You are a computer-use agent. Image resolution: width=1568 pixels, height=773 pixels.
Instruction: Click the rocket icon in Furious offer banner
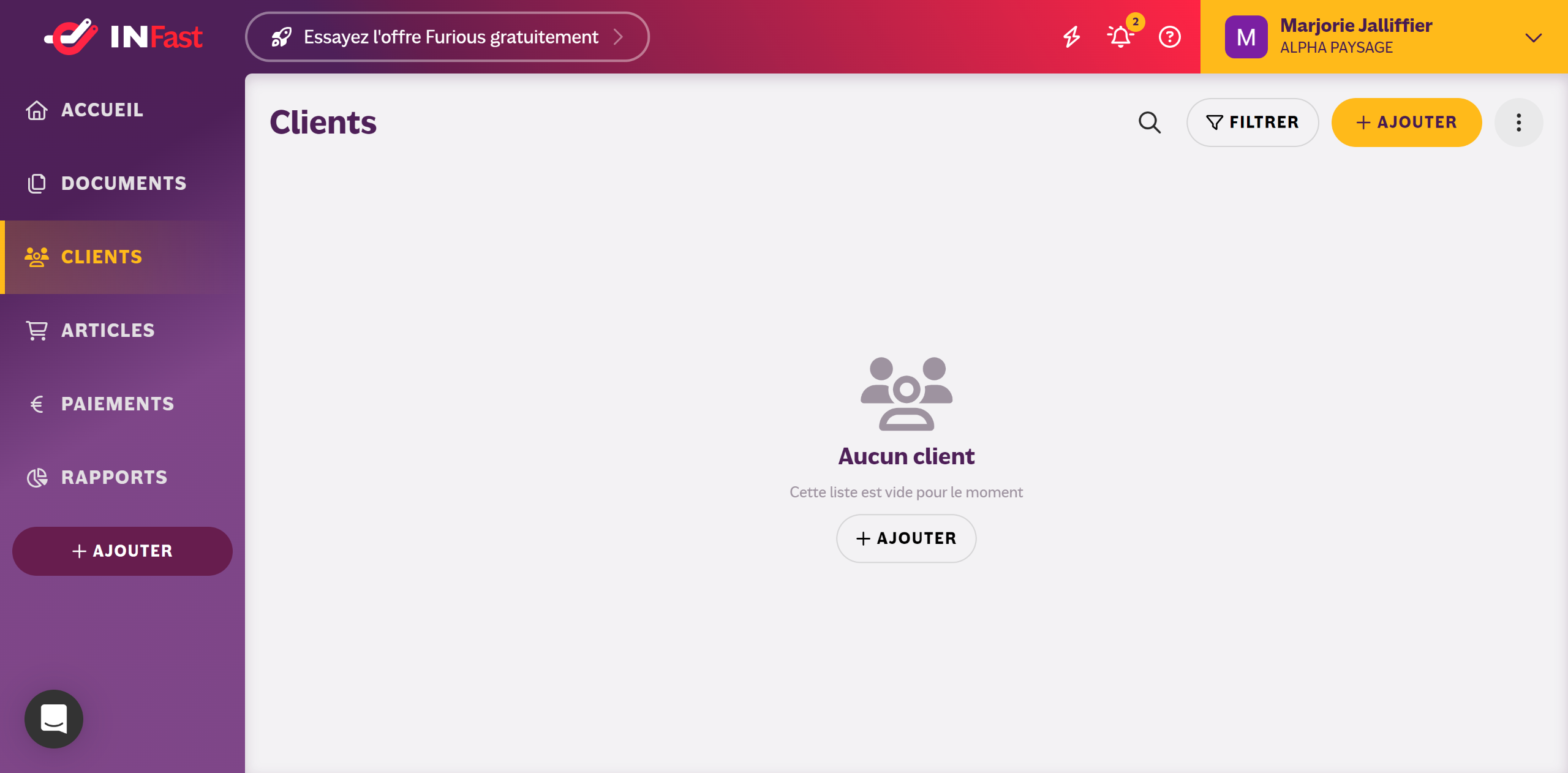point(281,37)
